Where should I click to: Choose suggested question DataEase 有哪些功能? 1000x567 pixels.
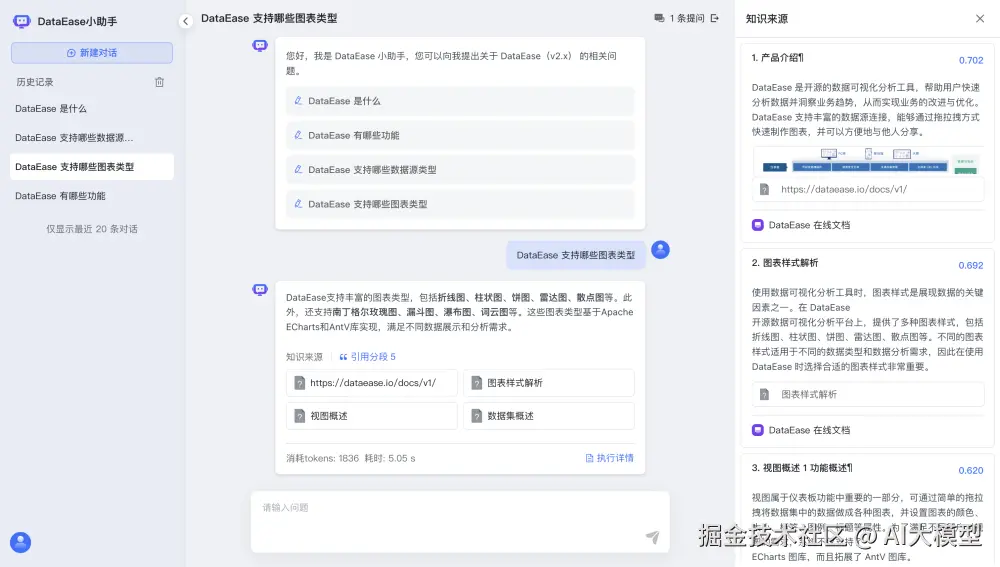coord(460,135)
